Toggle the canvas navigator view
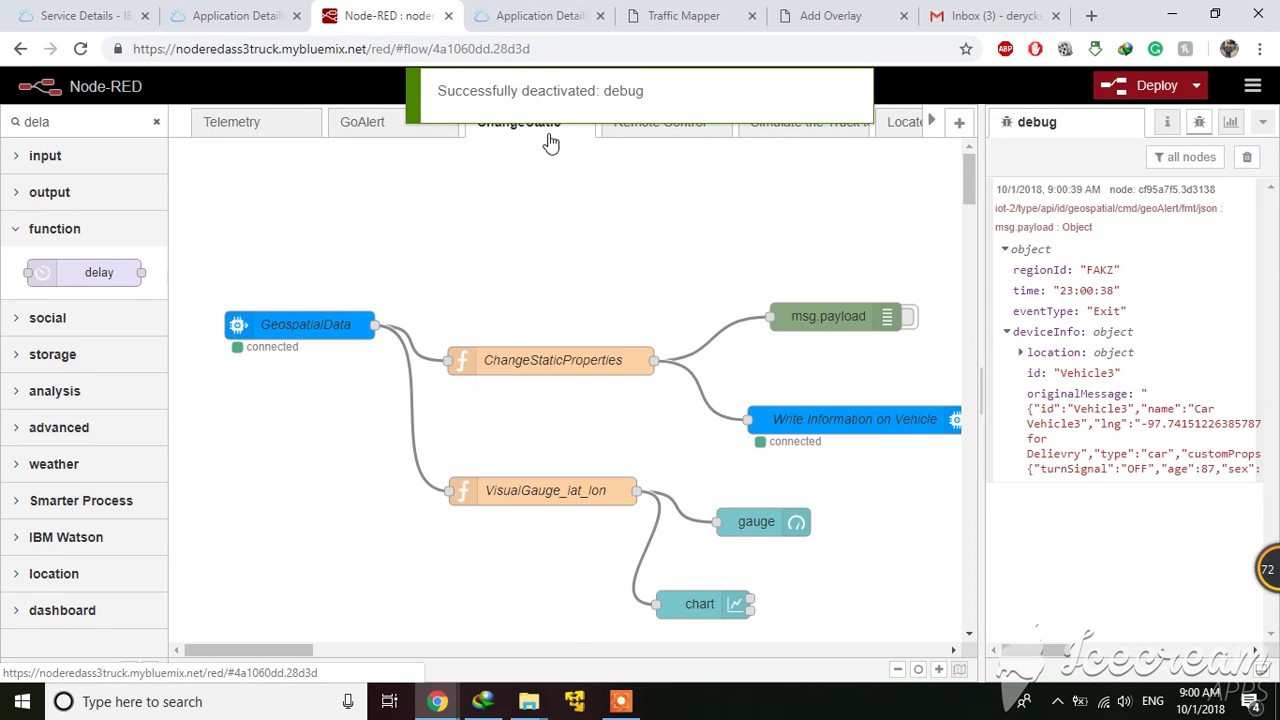 point(960,670)
